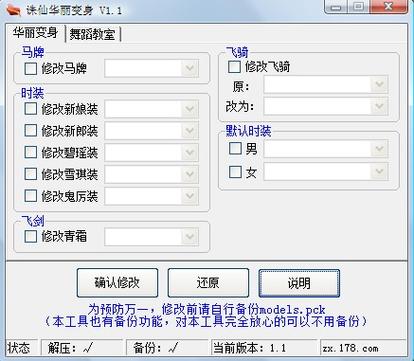Open the 说明 instructions button
414x361 pixels.
pos(299,283)
